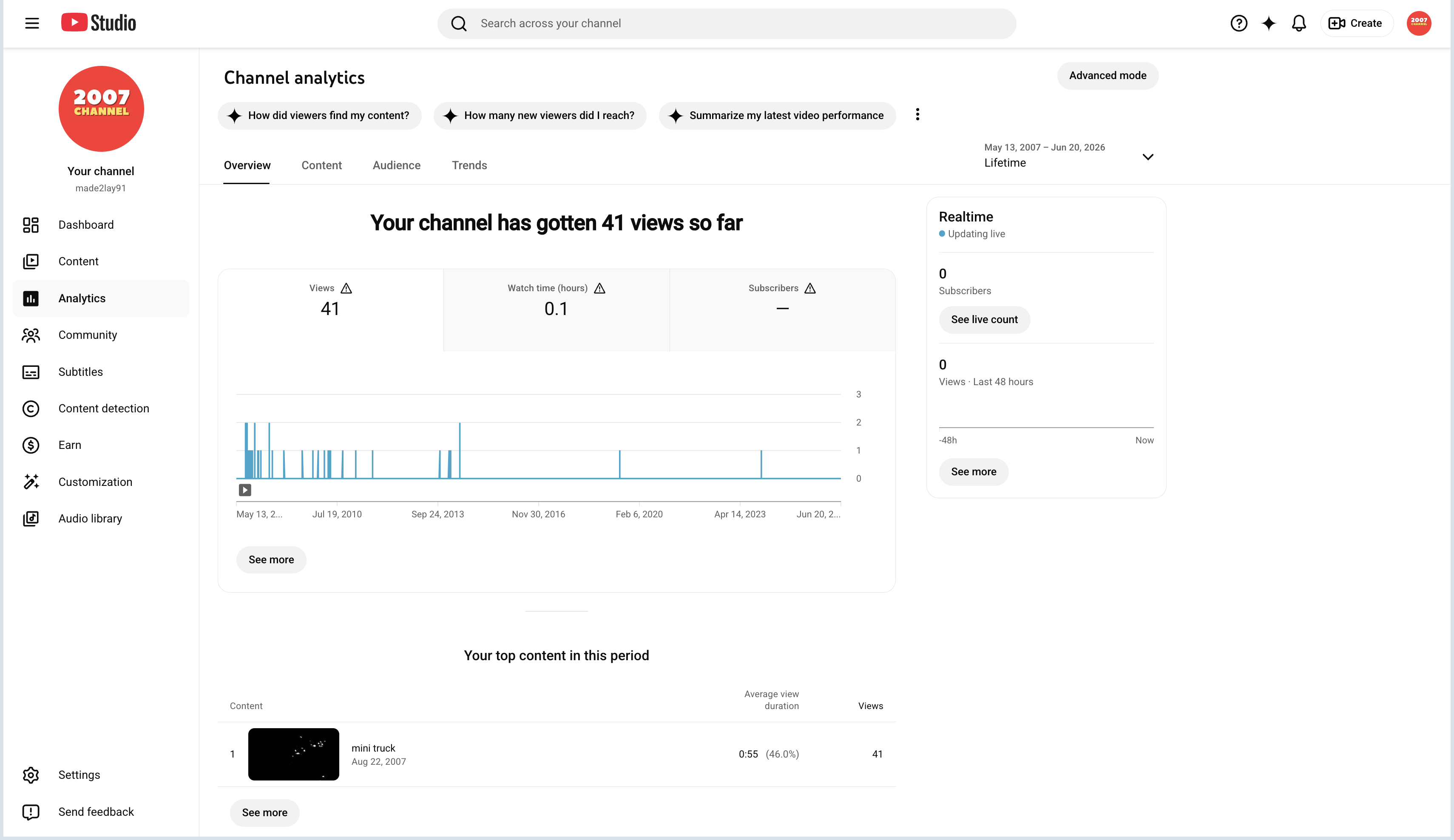The height and width of the screenshot is (840, 1454).
Task: Click the Content detection copyright icon
Action: coord(31,409)
